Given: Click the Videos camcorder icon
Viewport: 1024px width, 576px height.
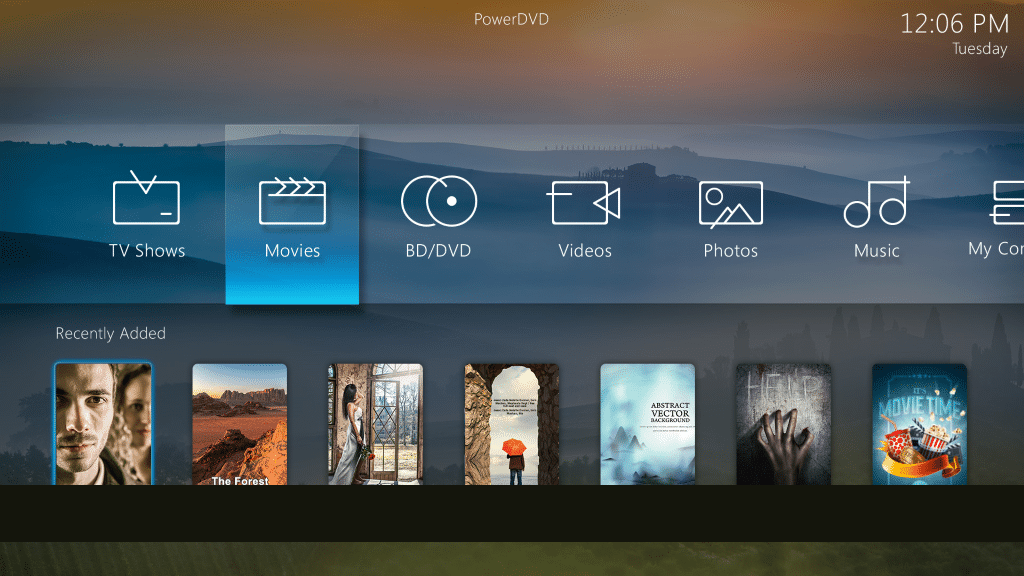Looking at the screenshot, I should point(585,203).
